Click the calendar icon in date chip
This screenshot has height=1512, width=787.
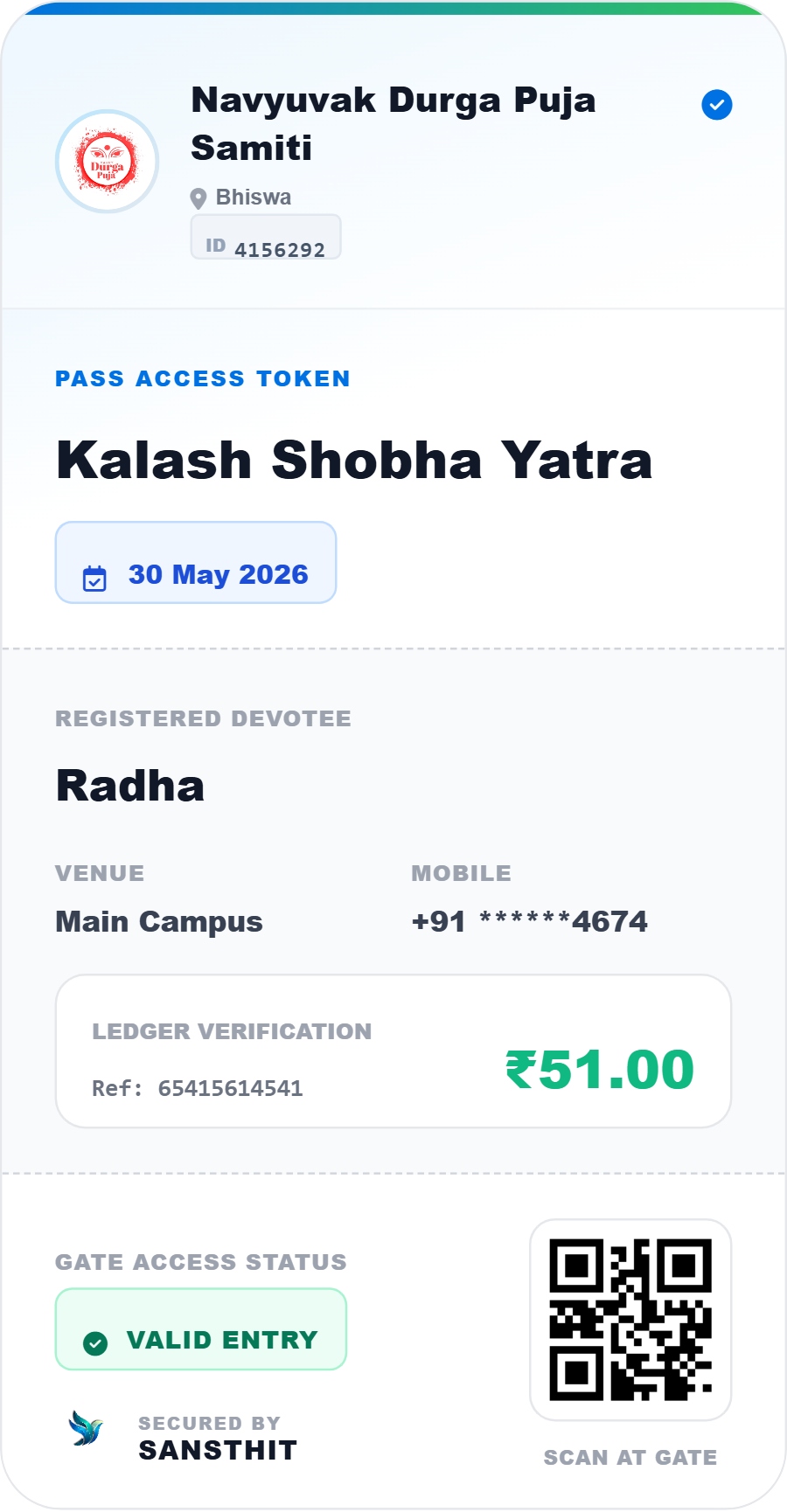coord(94,579)
